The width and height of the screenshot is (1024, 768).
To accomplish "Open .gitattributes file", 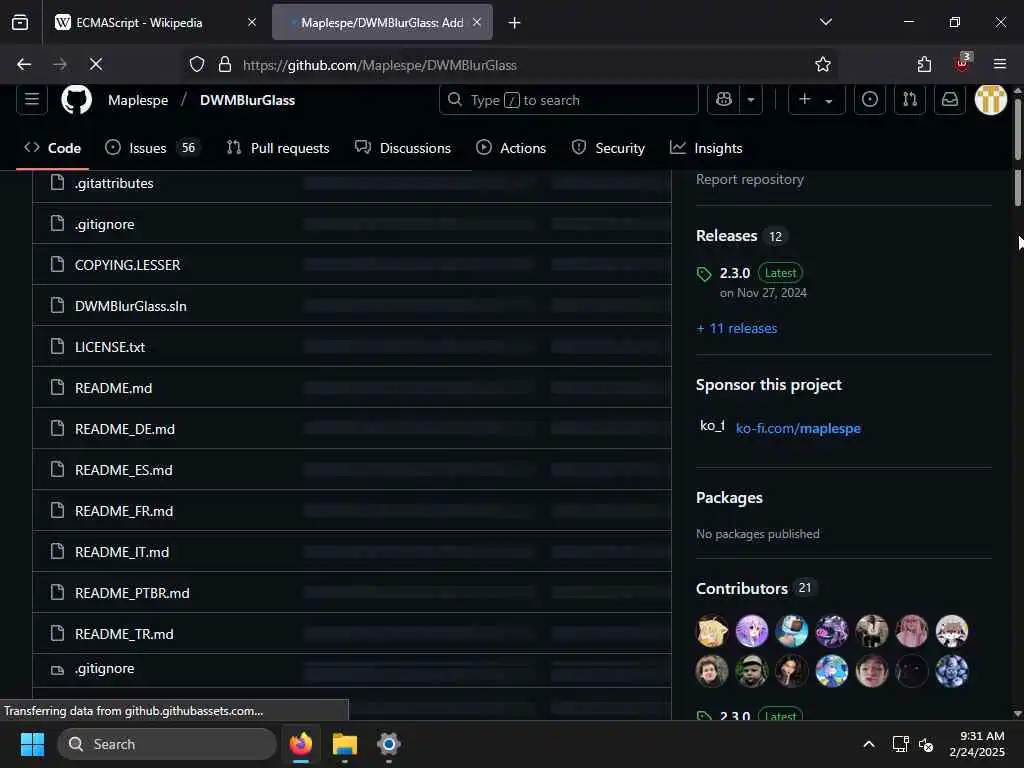I will (x=114, y=184).
